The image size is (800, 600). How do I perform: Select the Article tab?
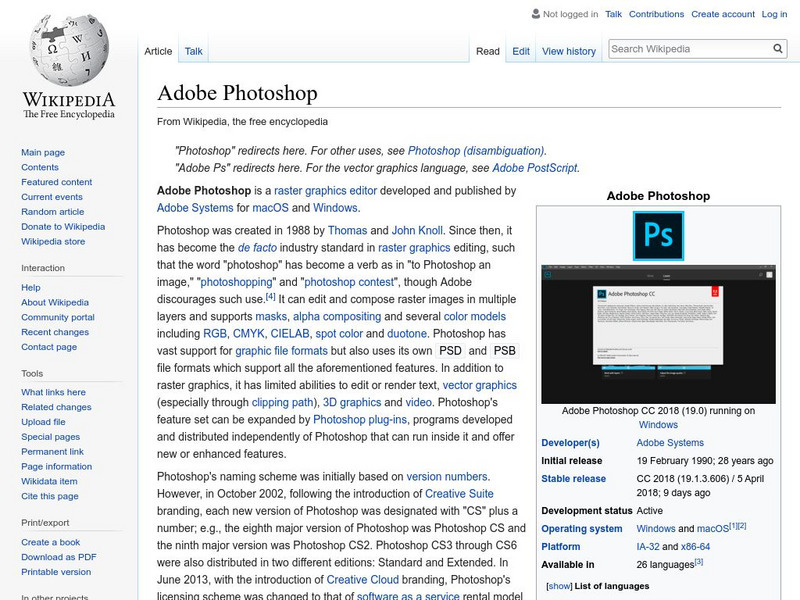pos(158,51)
